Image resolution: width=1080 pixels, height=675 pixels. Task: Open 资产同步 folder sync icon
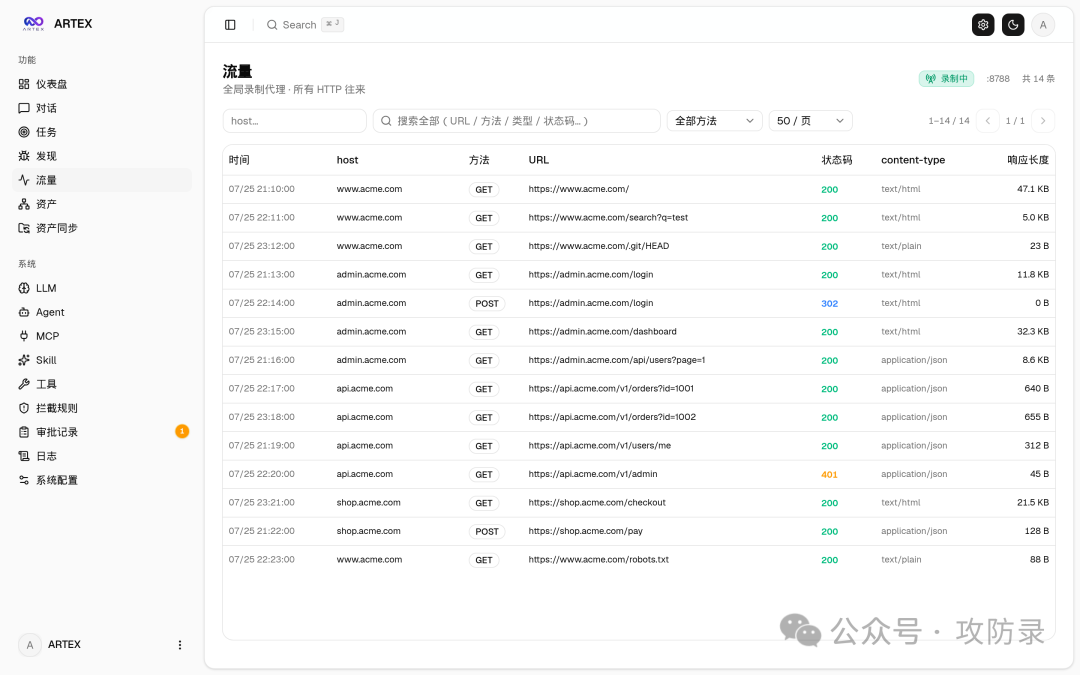click(x=24, y=228)
